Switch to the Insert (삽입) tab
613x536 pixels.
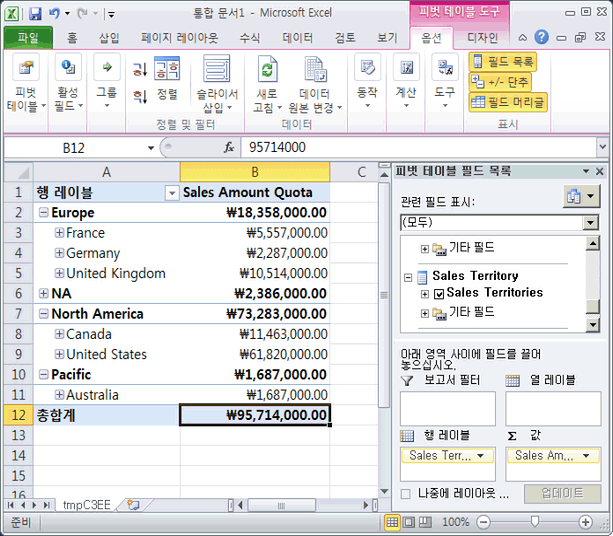tap(109, 38)
